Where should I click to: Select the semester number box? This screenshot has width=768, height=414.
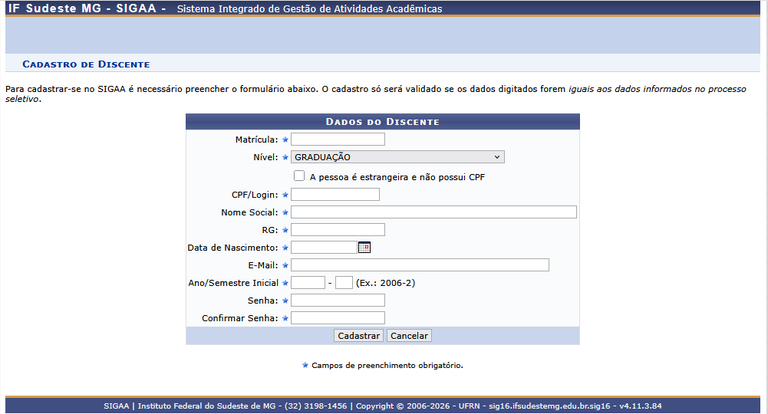pos(344,283)
